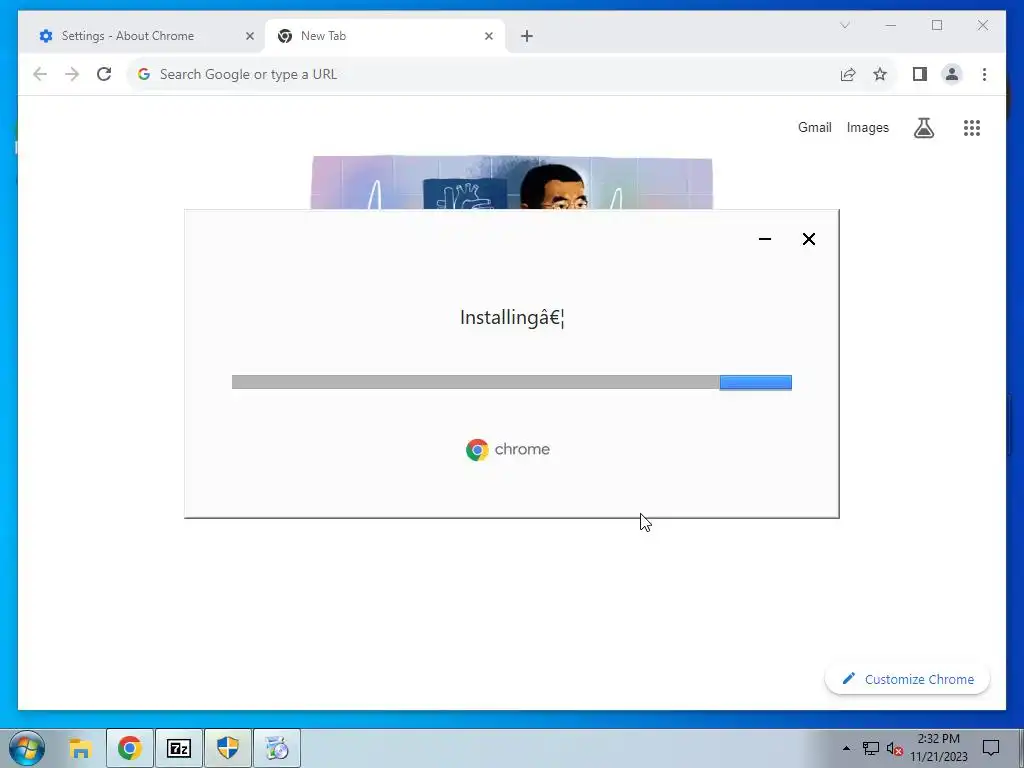Show hidden system tray icons

tap(846, 748)
